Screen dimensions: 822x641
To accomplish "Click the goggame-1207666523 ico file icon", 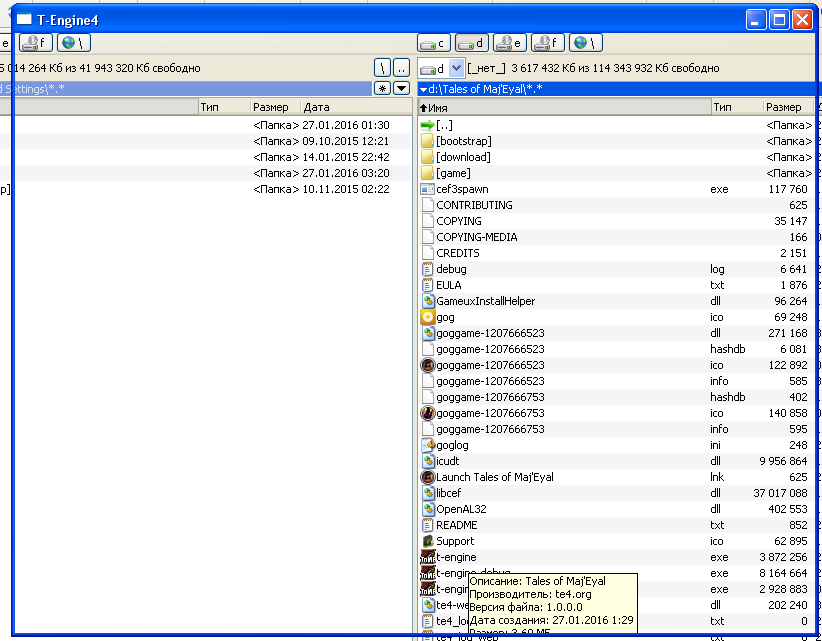I will click(428, 365).
